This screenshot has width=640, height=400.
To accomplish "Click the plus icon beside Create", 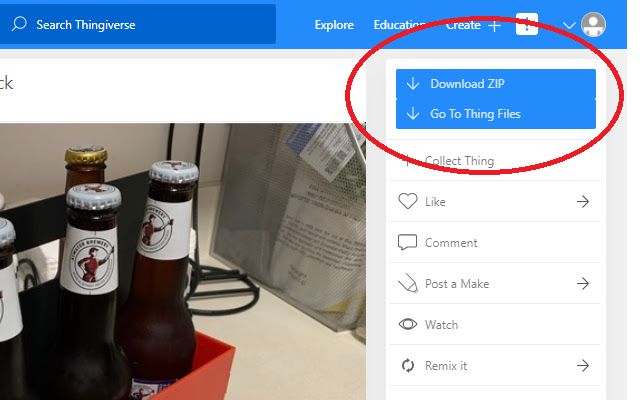I will click(x=495, y=25).
